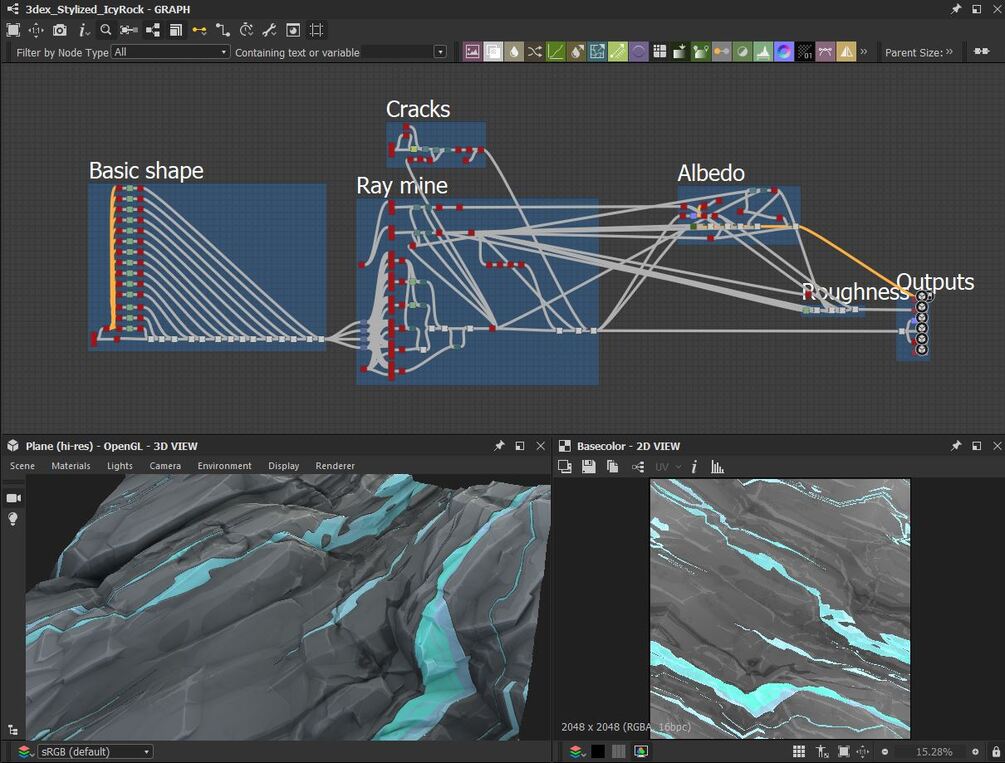The width and height of the screenshot is (1005, 763).
Task: Toggle the camera icon in 3D view sidebar
Action: (13, 498)
